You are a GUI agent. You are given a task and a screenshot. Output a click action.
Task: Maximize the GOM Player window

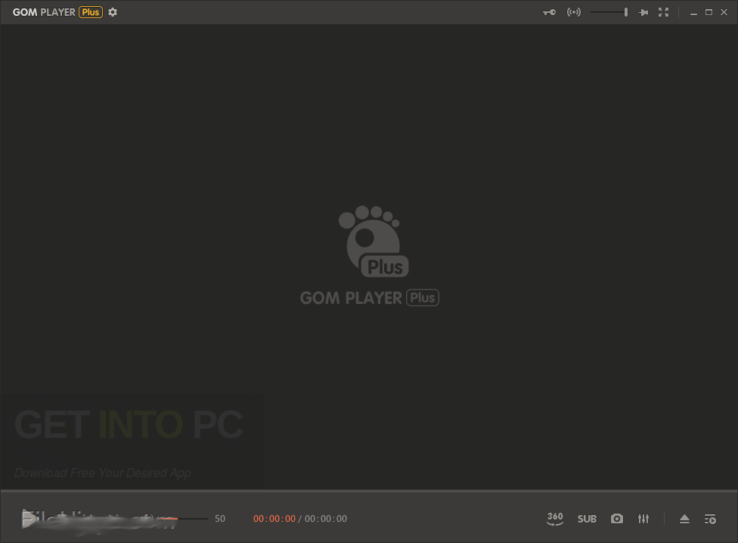[708, 12]
